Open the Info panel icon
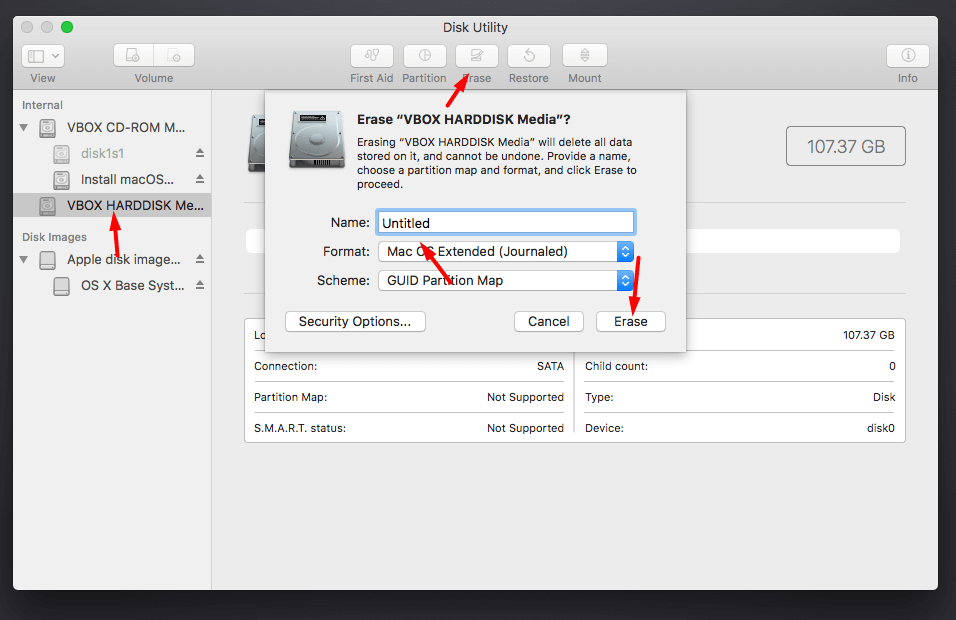956x620 pixels. 908,56
